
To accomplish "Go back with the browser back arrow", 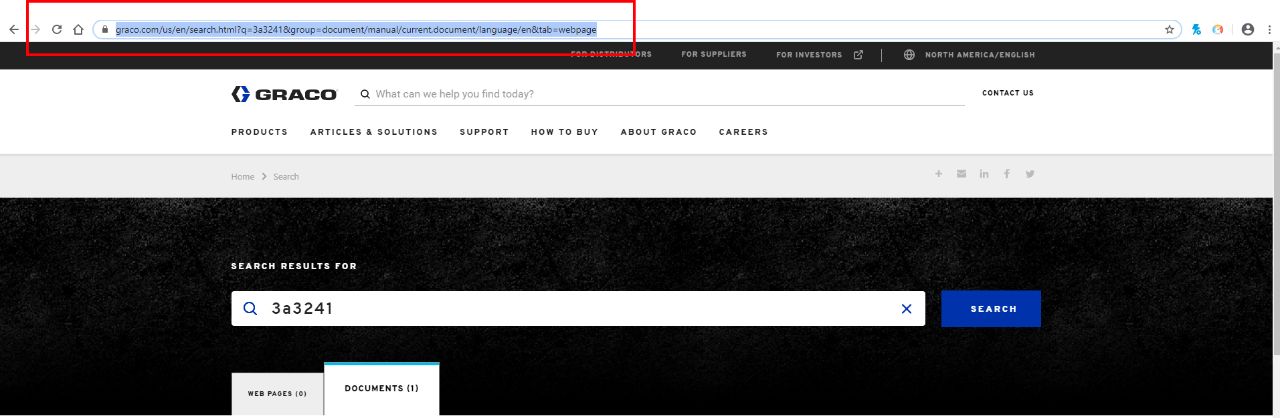I will coord(14,30).
